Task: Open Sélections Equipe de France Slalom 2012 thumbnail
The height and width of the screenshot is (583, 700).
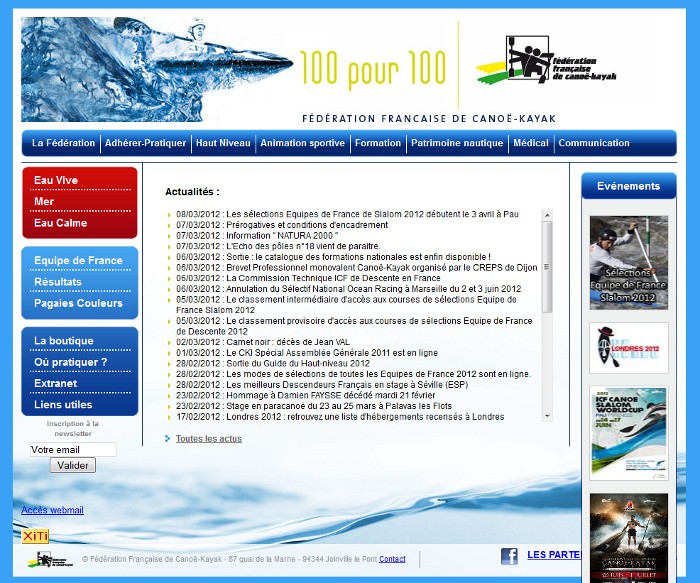Action: pyautogui.click(x=629, y=263)
